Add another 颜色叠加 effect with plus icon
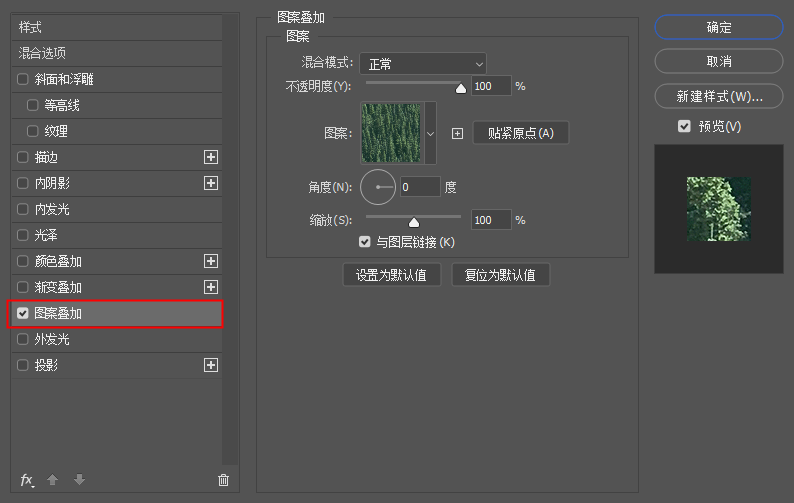 tap(211, 261)
